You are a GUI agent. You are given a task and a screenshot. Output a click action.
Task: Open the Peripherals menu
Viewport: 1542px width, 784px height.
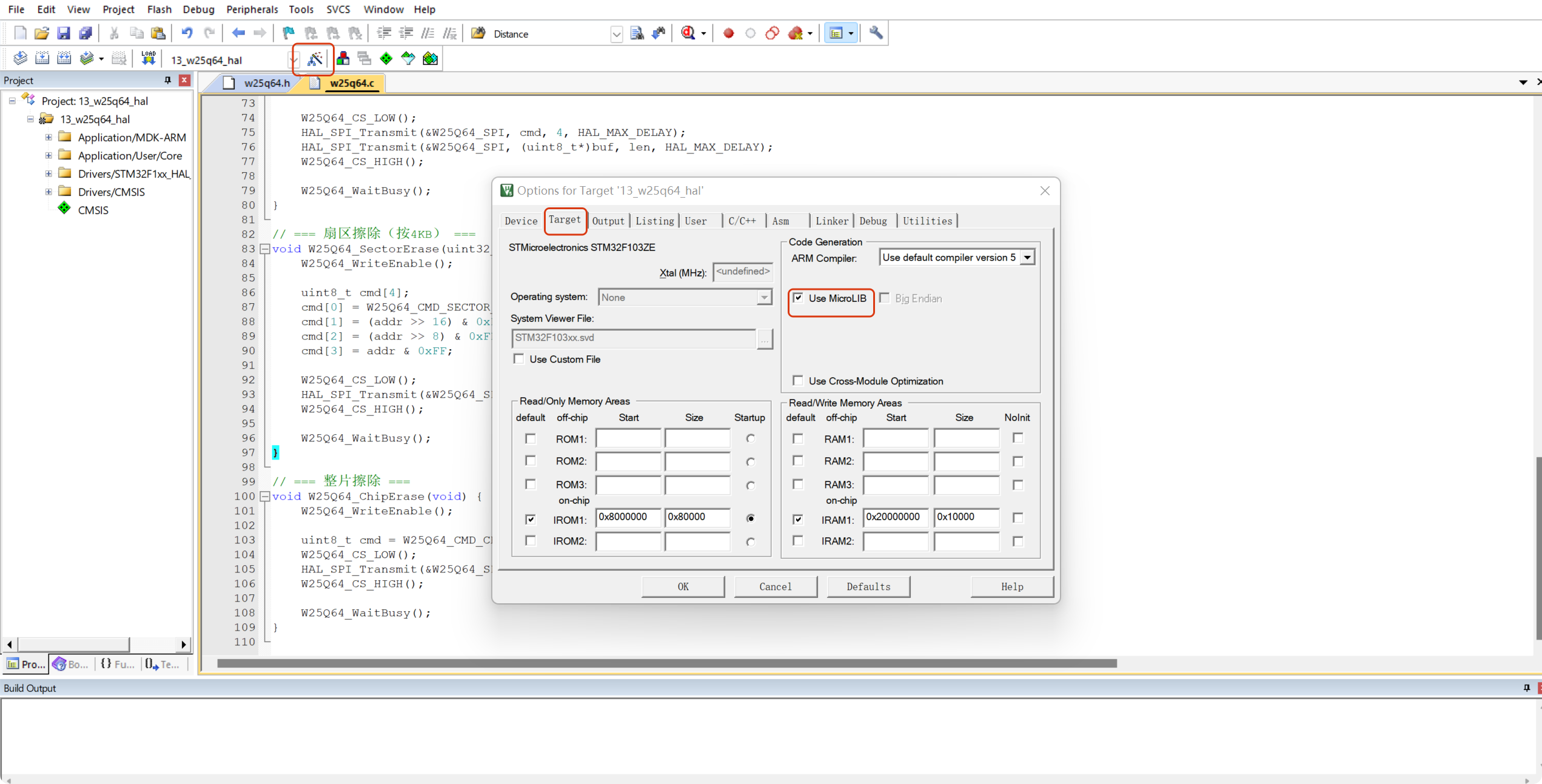252,9
